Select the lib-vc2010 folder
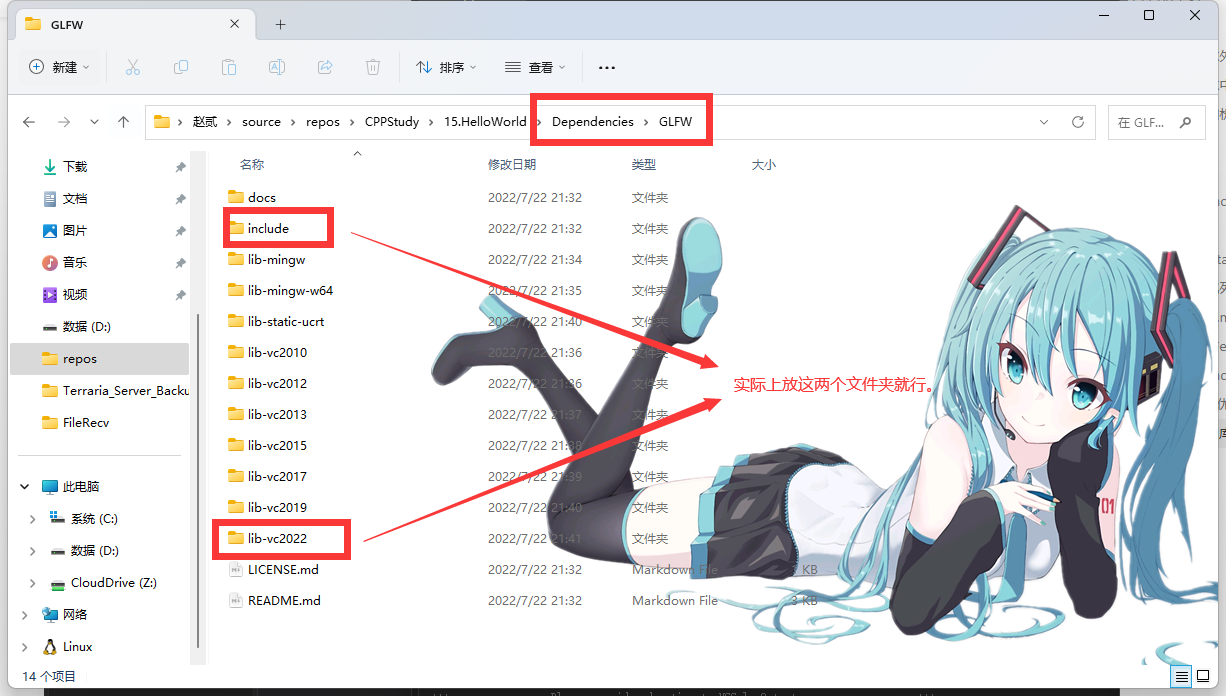 point(277,353)
